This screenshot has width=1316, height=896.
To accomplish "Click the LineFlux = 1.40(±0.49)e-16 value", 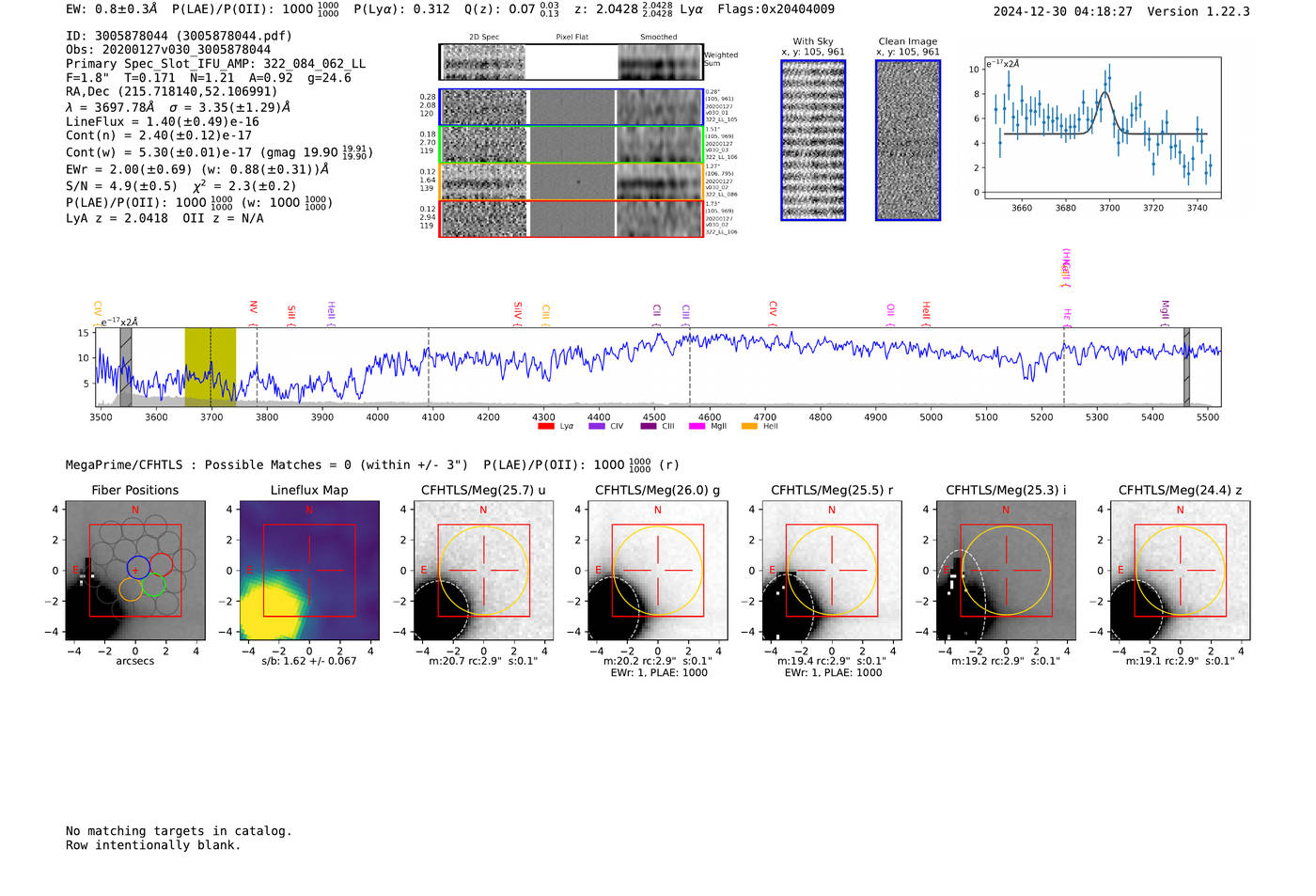I will [x=163, y=122].
